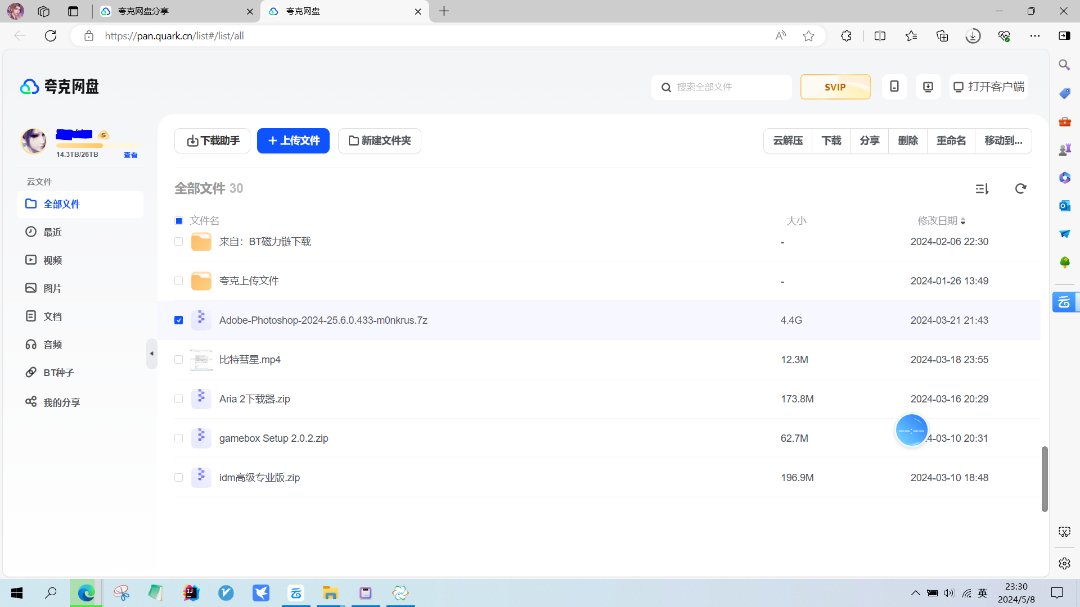Click the mobile phone icon in header
1080x607 pixels.
[894, 87]
